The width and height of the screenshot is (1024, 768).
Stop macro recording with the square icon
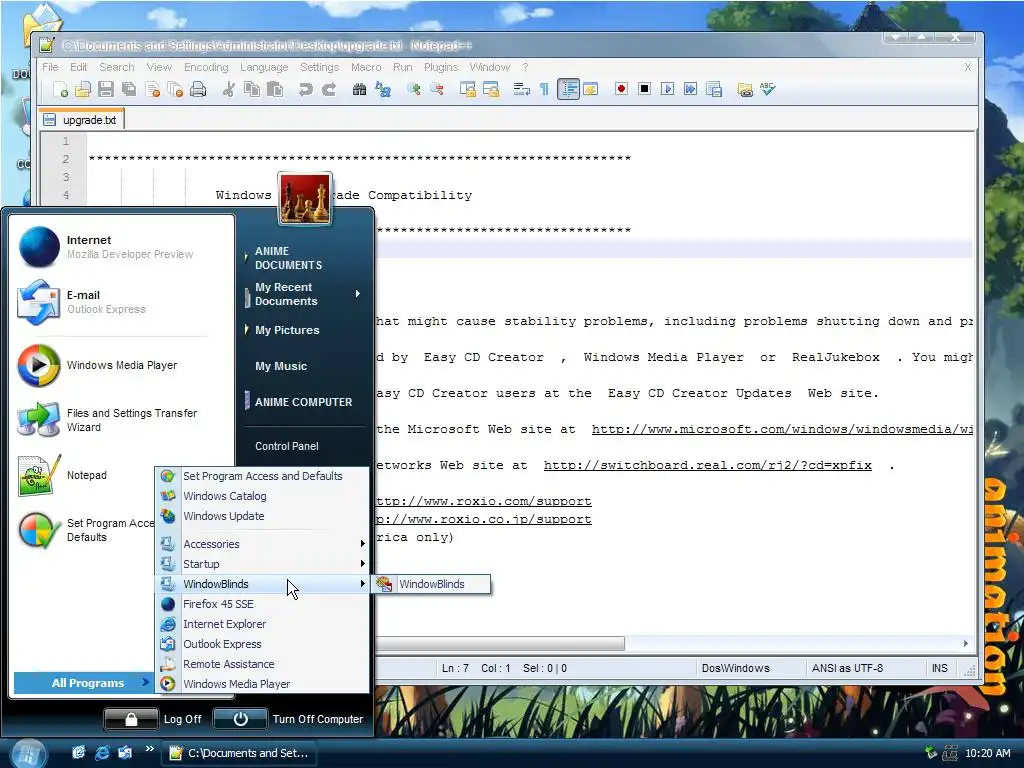click(644, 89)
